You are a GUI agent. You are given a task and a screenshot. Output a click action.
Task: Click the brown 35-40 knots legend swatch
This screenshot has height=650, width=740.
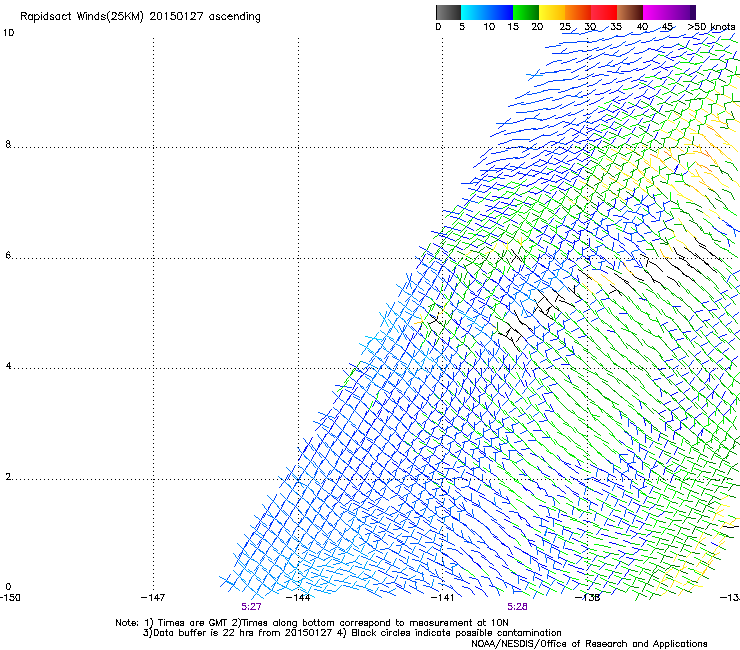click(630, 12)
